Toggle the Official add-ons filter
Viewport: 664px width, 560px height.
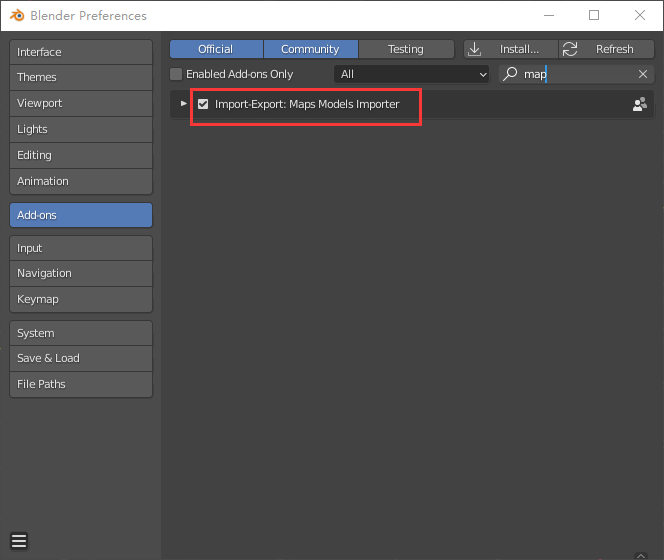point(216,49)
